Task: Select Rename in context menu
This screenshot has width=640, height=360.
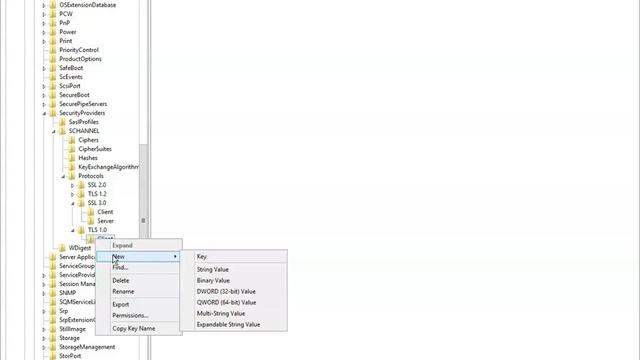Action: coord(139,291)
